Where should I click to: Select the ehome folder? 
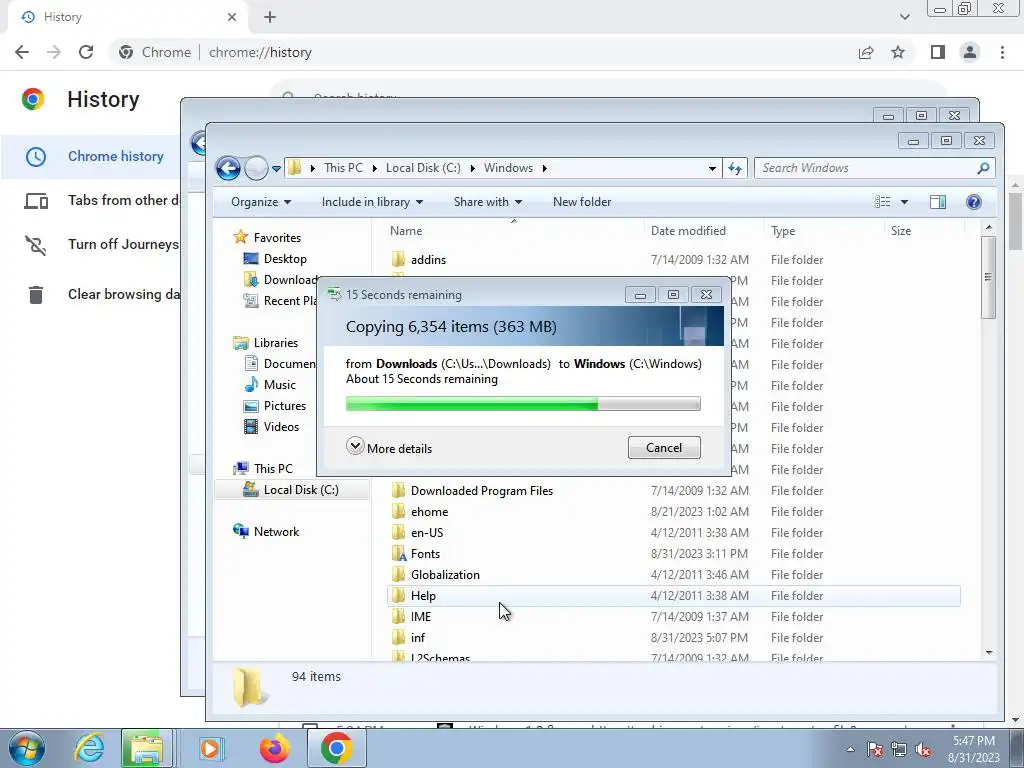pyautogui.click(x=429, y=511)
